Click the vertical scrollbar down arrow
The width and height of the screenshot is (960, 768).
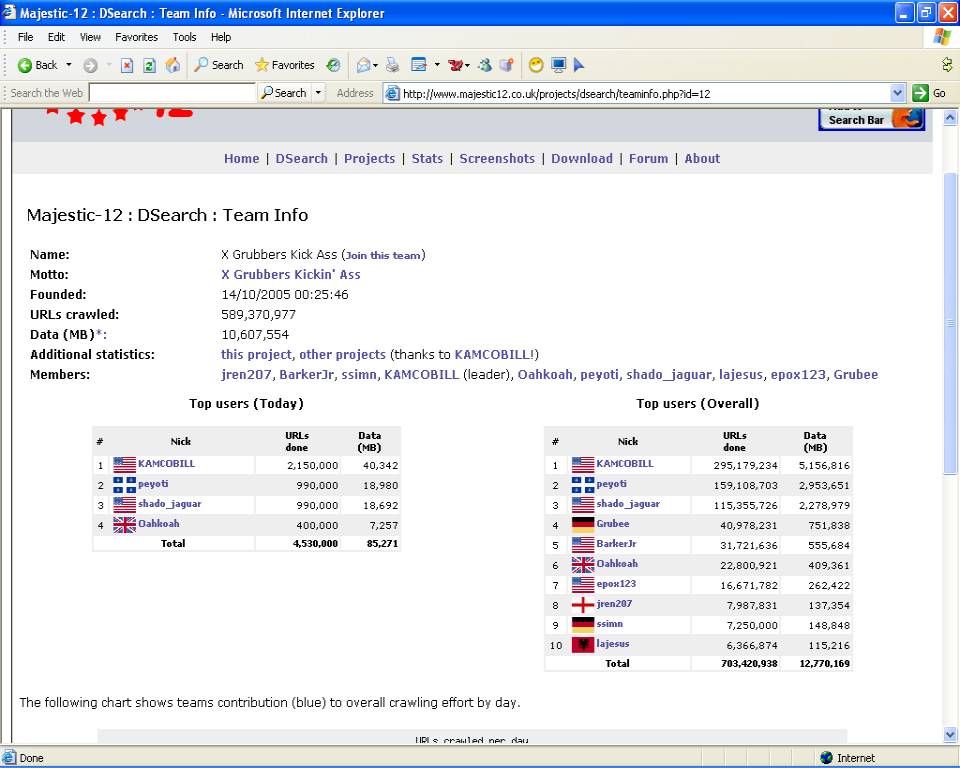[950, 734]
